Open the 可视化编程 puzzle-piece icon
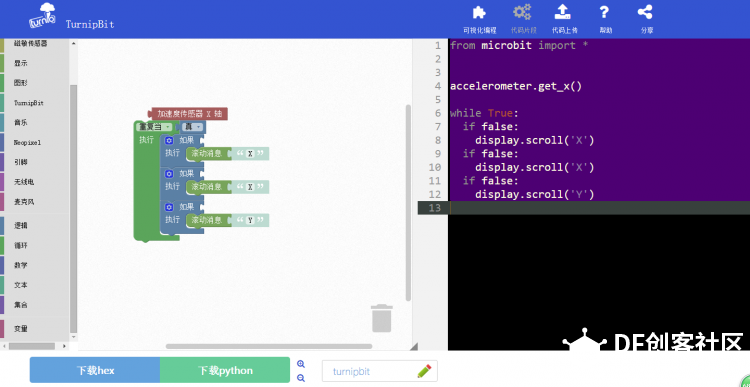This screenshot has width=750, height=387. 479,12
